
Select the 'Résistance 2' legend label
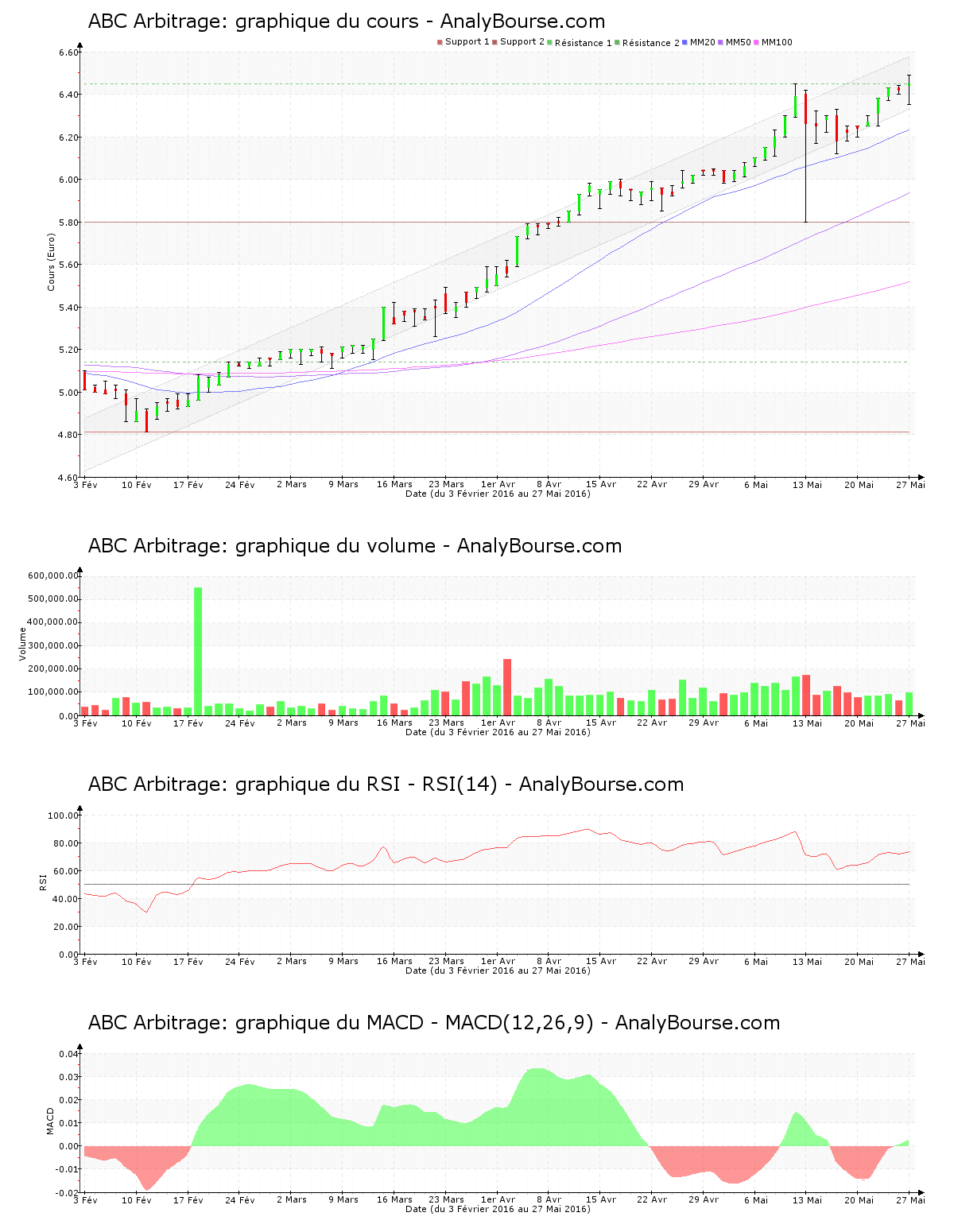(650, 43)
